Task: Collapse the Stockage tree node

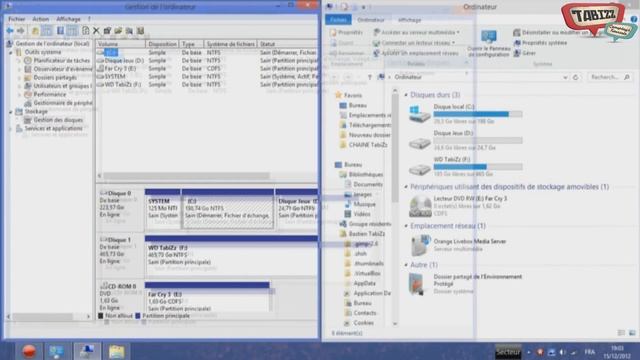Action: [11, 112]
